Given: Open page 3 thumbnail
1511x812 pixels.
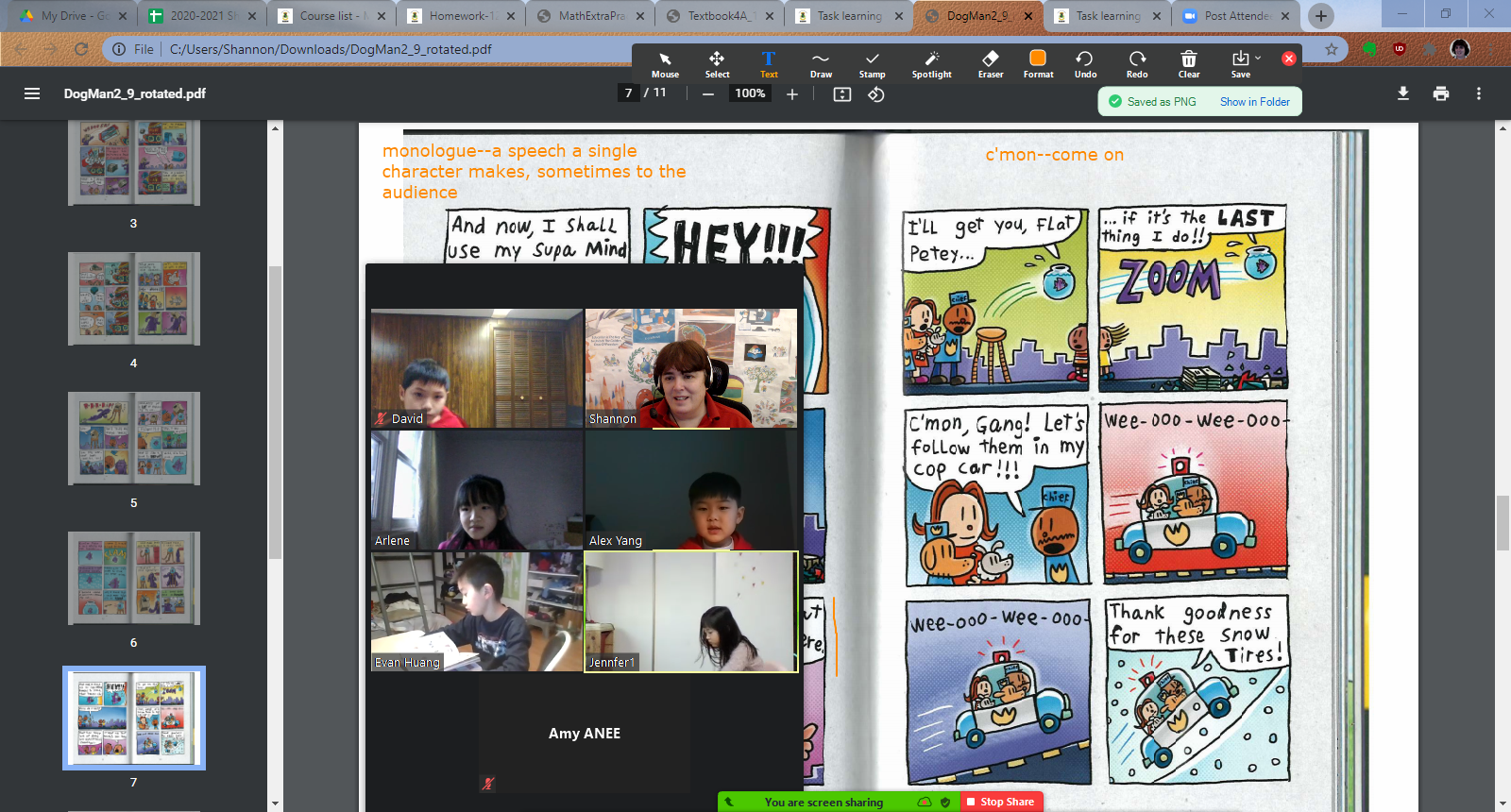Looking at the screenshot, I should (133, 162).
